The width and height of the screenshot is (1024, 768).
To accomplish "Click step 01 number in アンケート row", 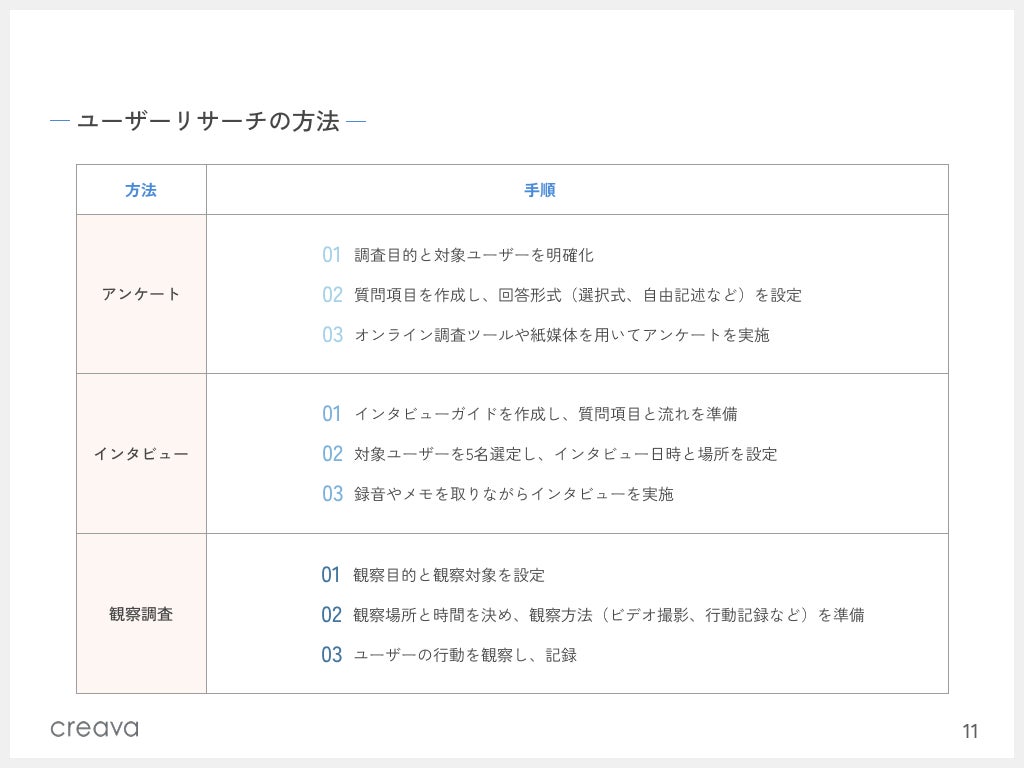I will point(332,255).
